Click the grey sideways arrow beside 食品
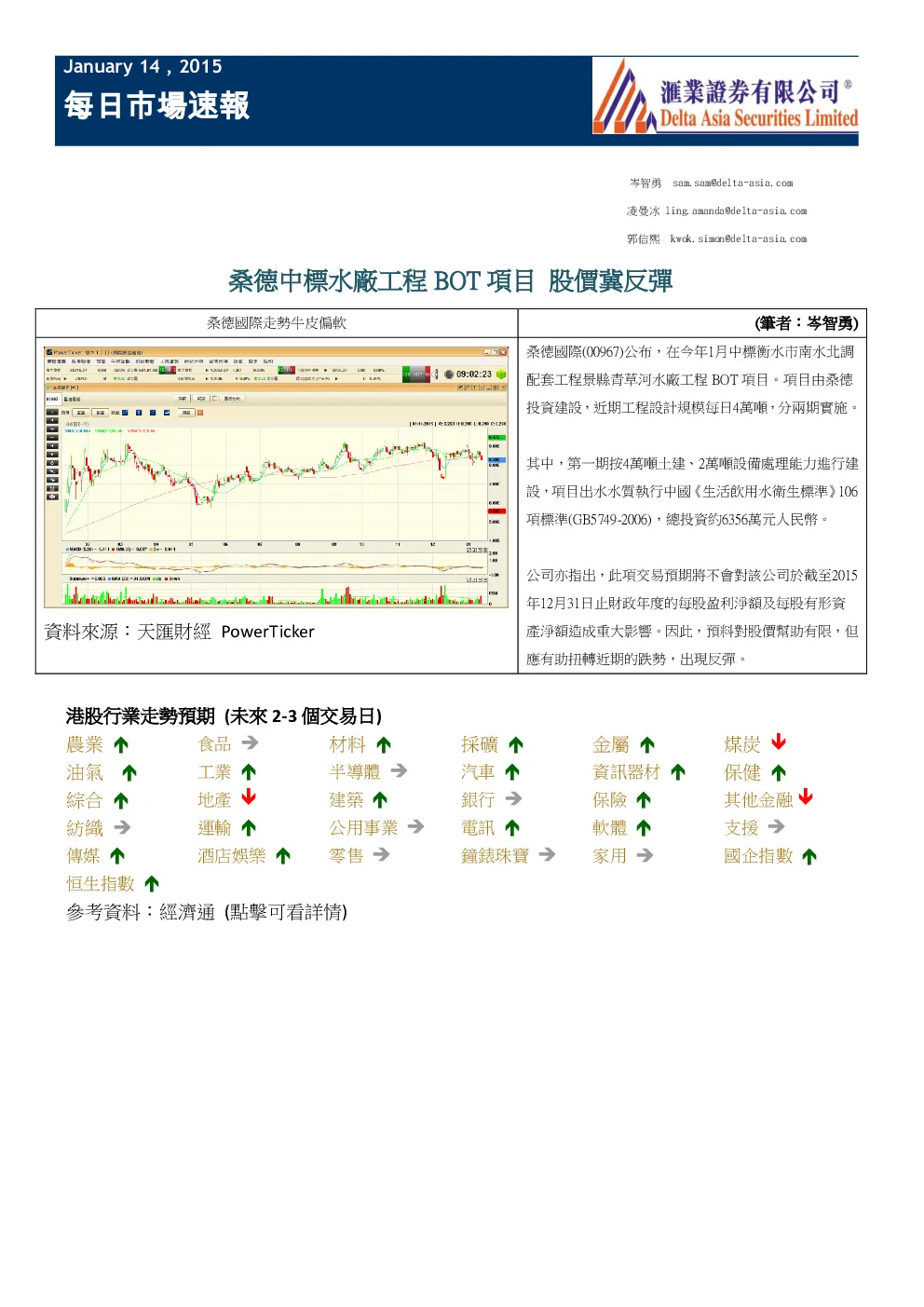924x1307 pixels. 250,743
